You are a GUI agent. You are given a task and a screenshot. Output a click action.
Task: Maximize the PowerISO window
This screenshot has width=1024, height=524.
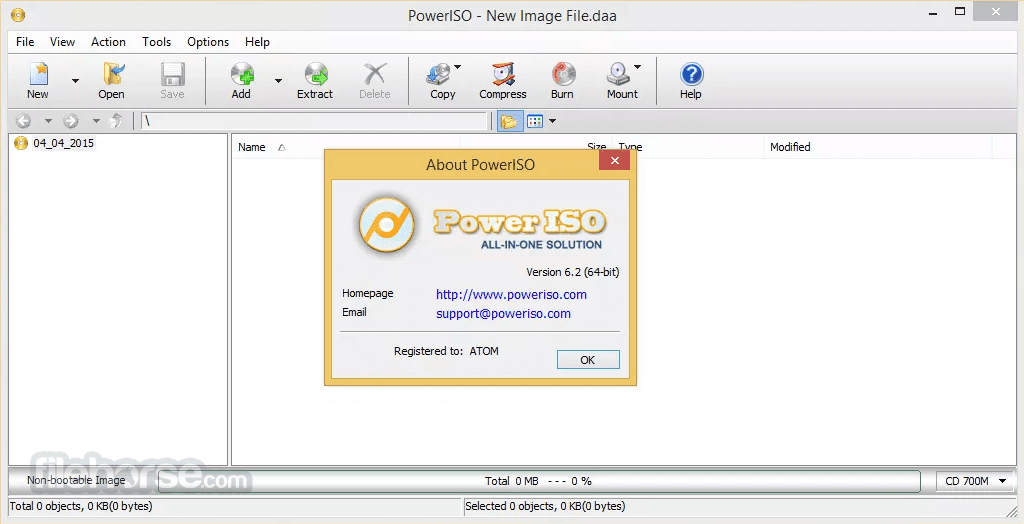(x=960, y=12)
